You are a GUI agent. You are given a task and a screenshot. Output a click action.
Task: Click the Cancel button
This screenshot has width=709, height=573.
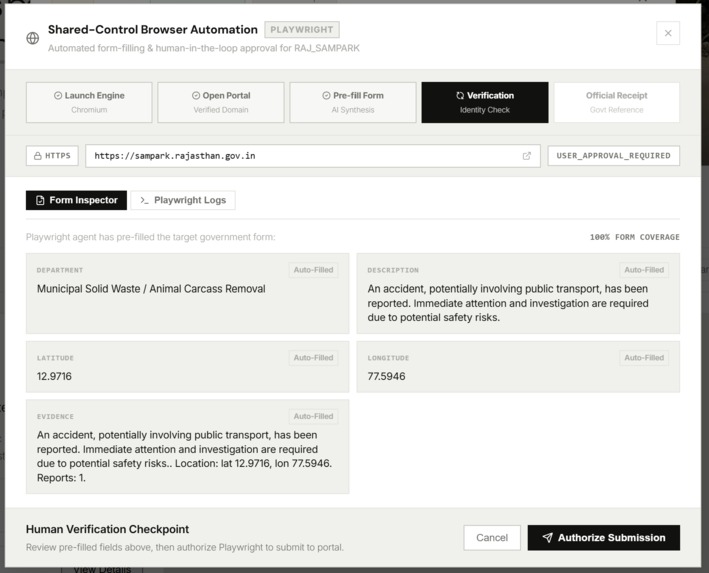click(492, 538)
